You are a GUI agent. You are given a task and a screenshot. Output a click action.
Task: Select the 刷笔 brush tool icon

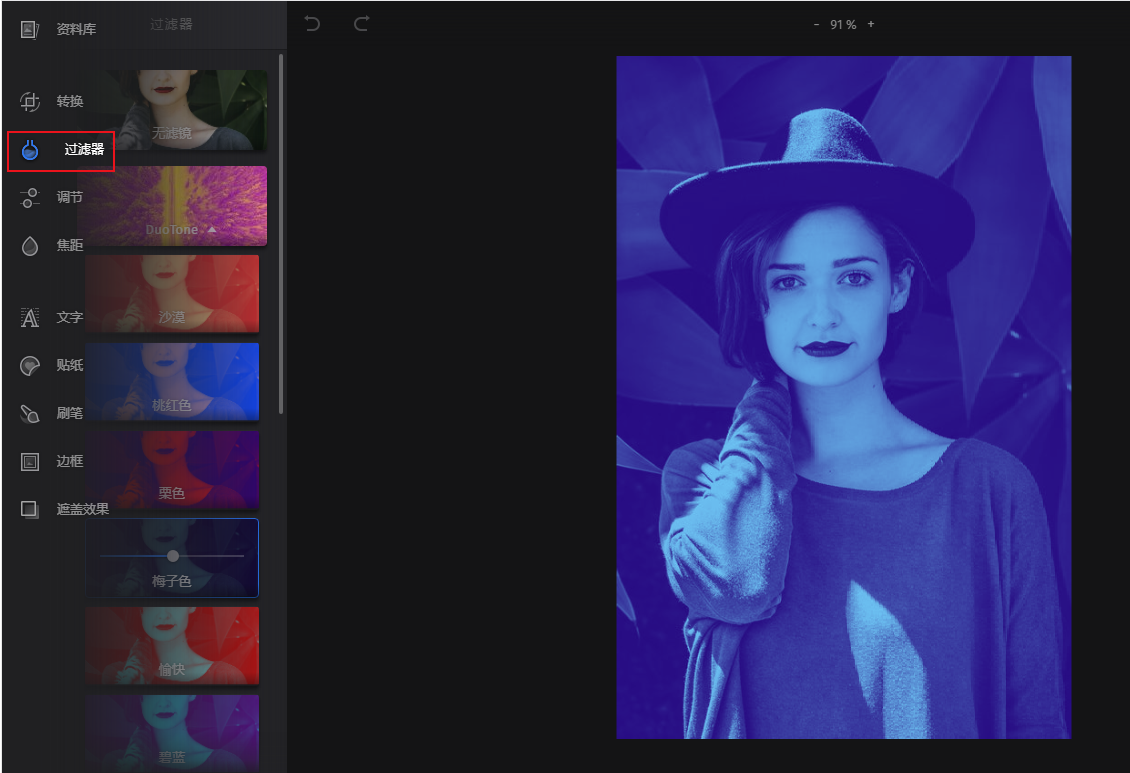[30, 414]
